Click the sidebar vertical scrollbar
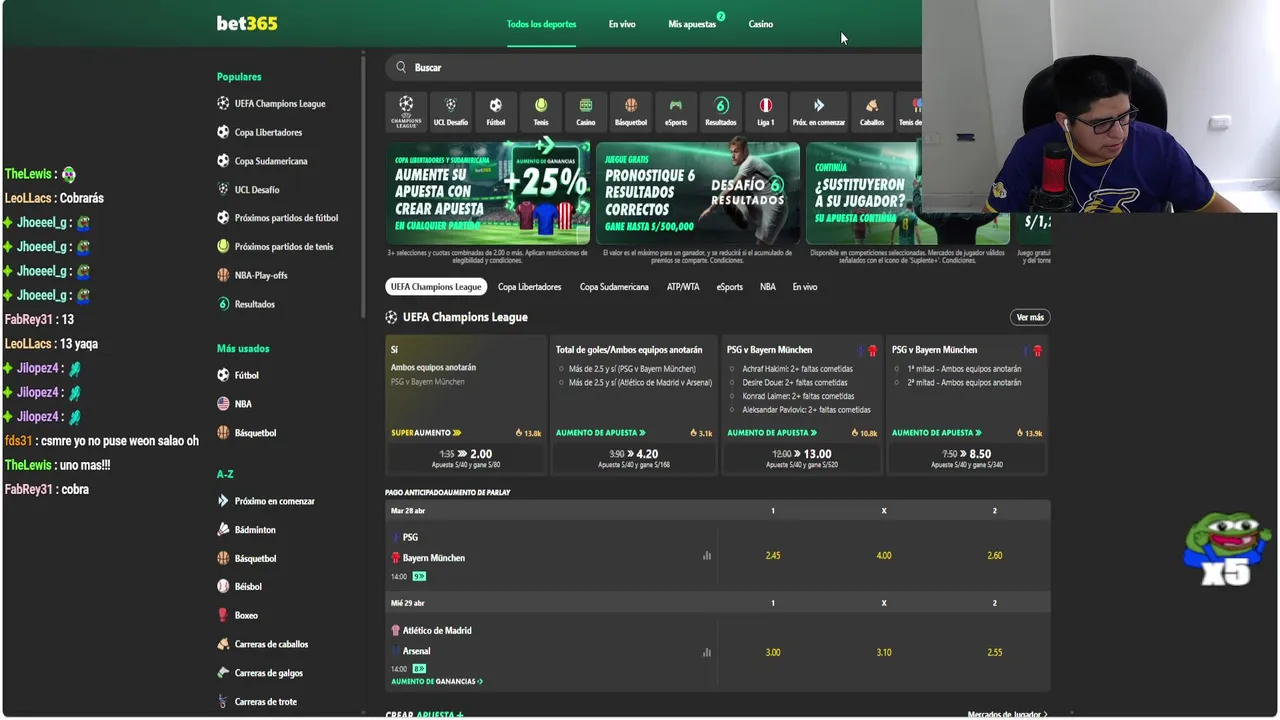 coord(363,185)
